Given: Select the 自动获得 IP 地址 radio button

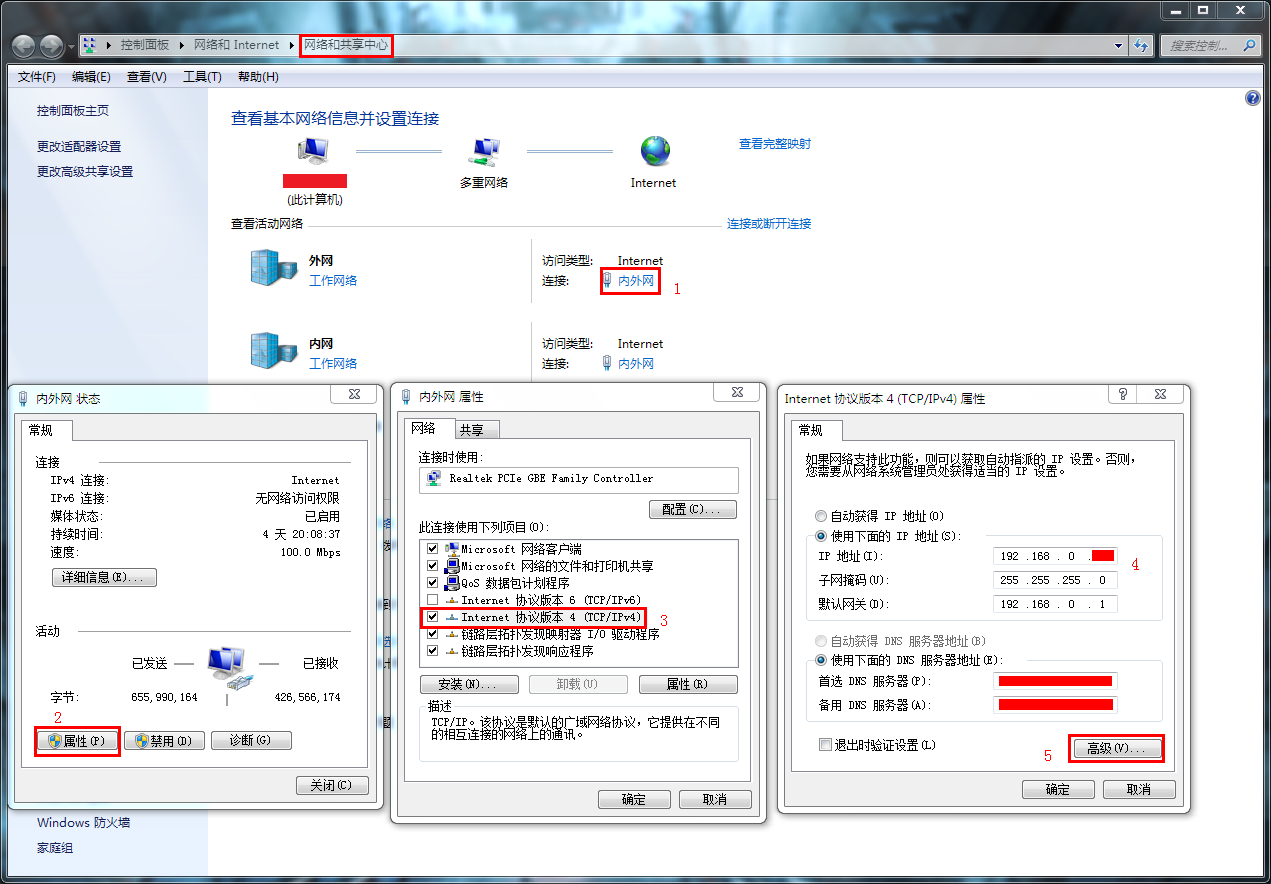Looking at the screenshot, I should pyautogui.click(x=821, y=516).
